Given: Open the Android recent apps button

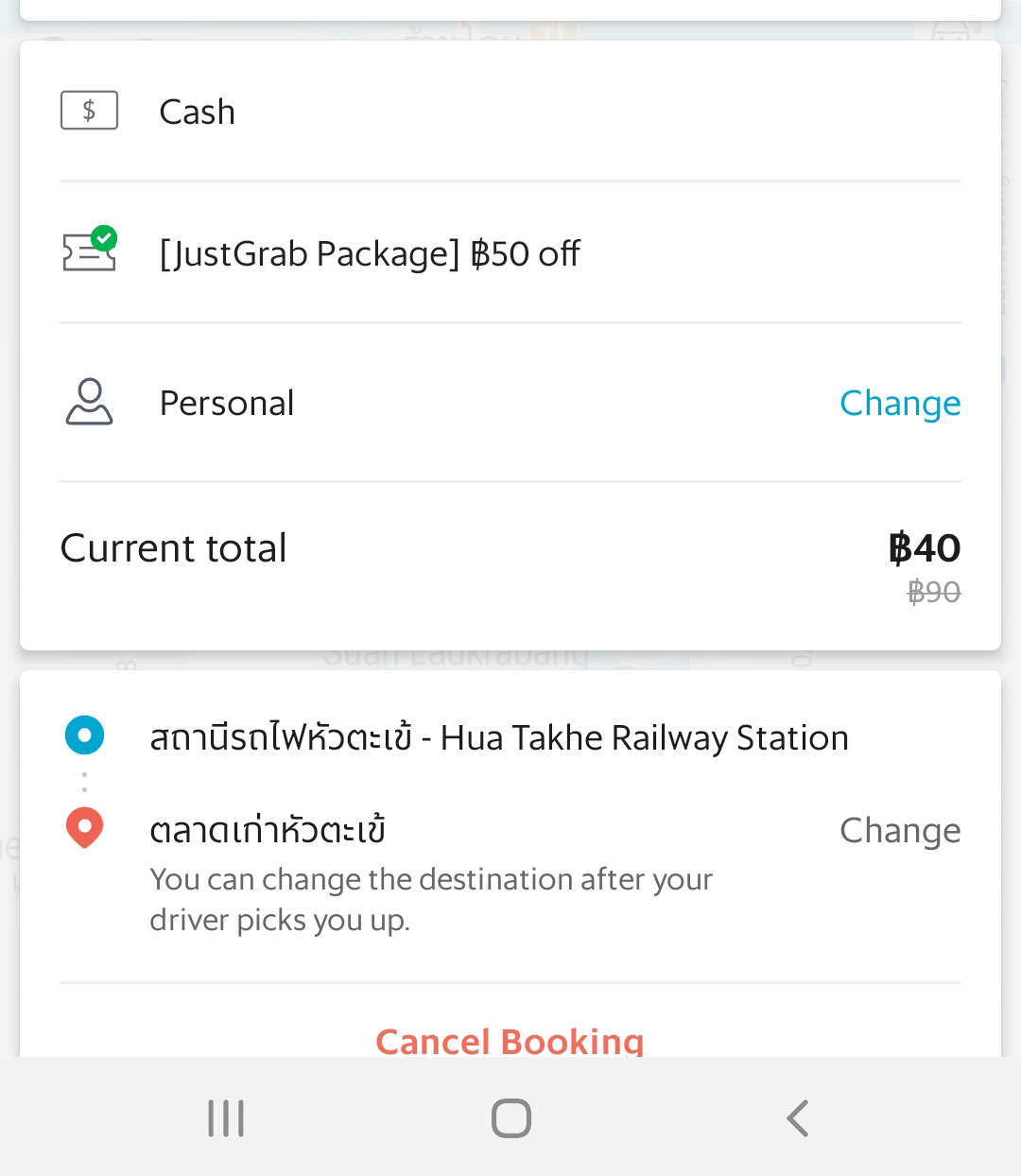Looking at the screenshot, I should click(226, 1118).
